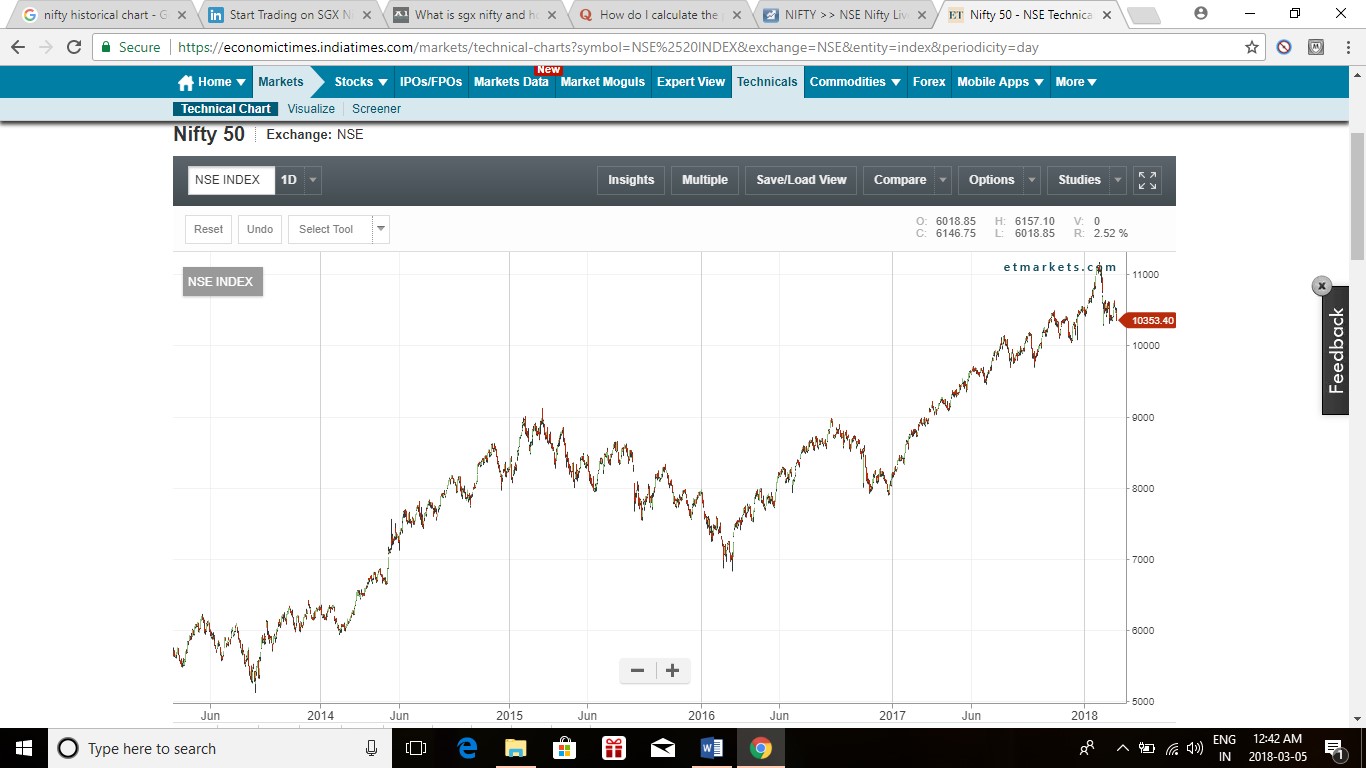Check battery status icon
Image resolution: width=1366 pixels, height=768 pixels.
point(1147,748)
